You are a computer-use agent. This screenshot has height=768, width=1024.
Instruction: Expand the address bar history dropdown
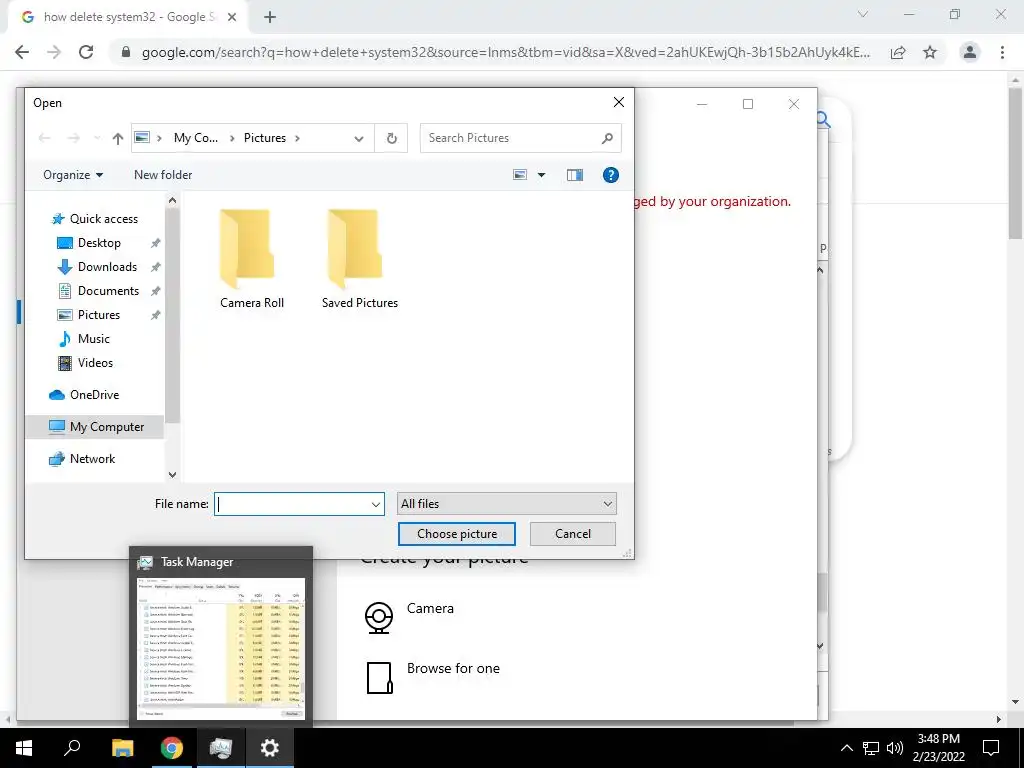pyautogui.click(x=359, y=138)
